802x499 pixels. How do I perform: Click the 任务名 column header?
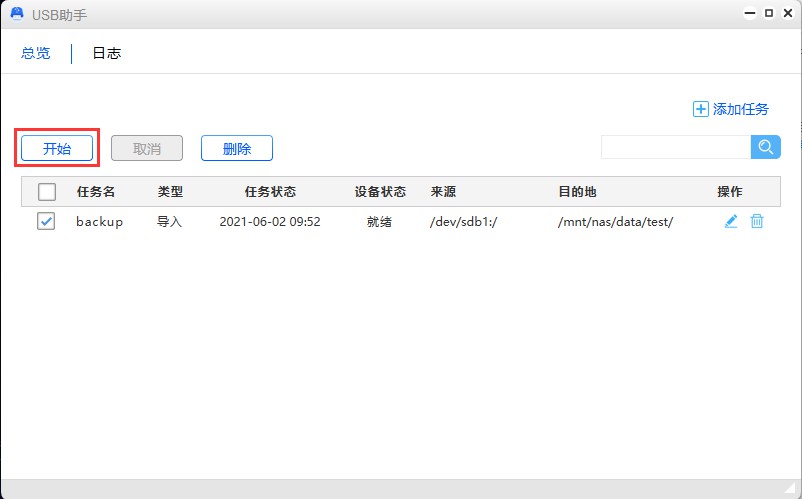pos(96,192)
